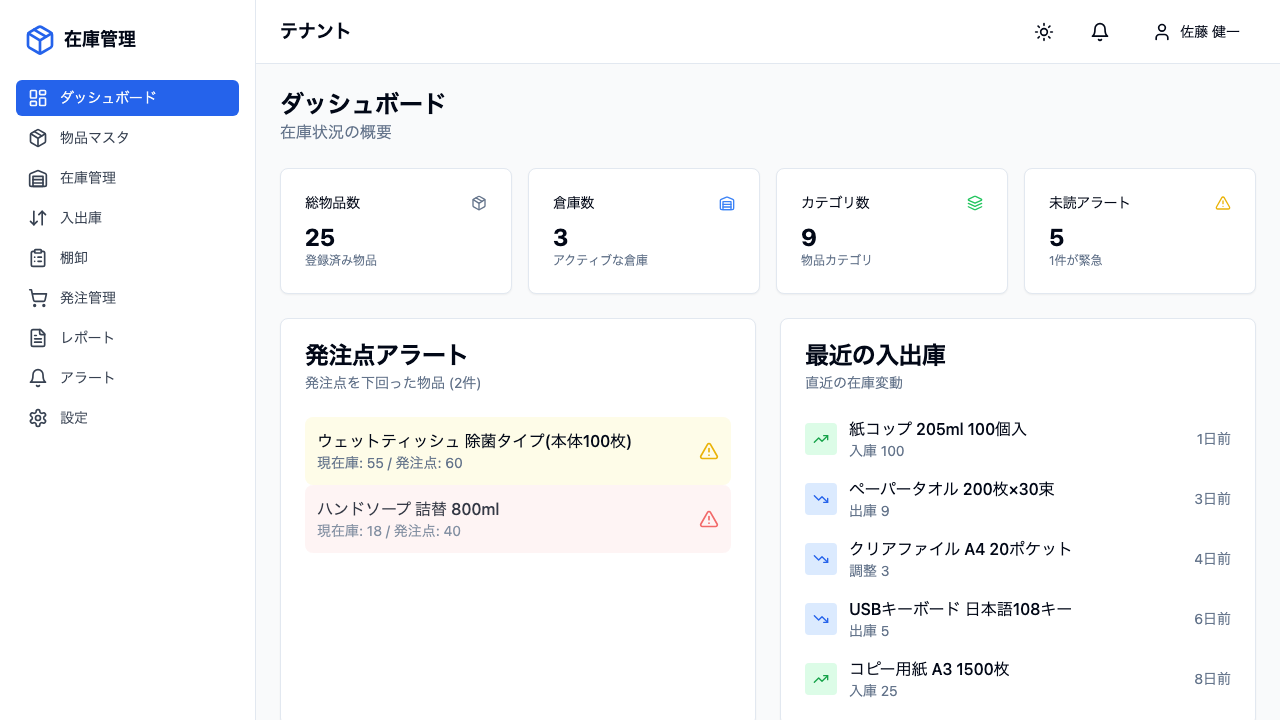Open the カテゴリ数 card showing 9

coord(892,231)
